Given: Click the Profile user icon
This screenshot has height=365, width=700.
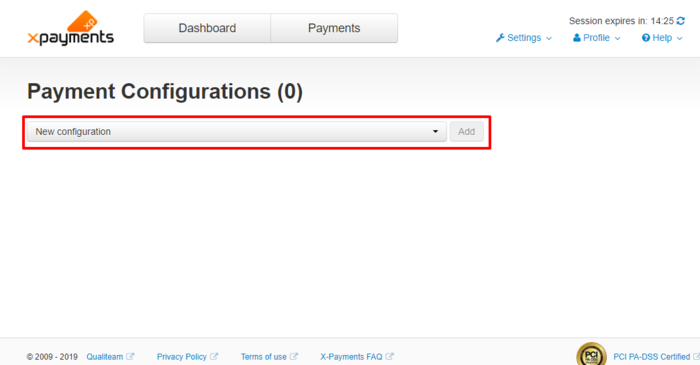Looking at the screenshot, I should pyautogui.click(x=577, y=38).
